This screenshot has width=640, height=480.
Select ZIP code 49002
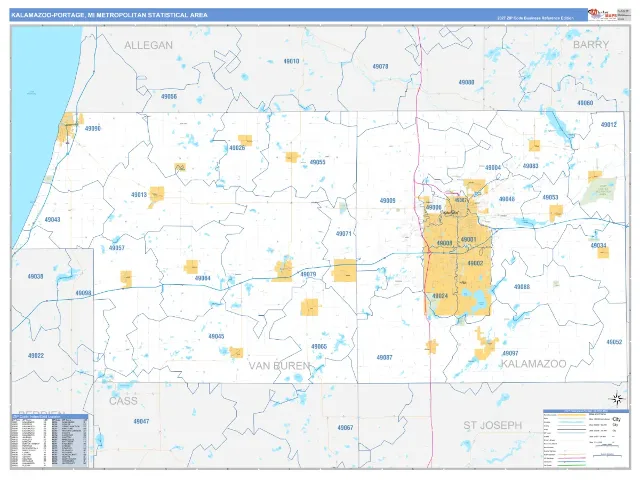(x=475, y=263)
